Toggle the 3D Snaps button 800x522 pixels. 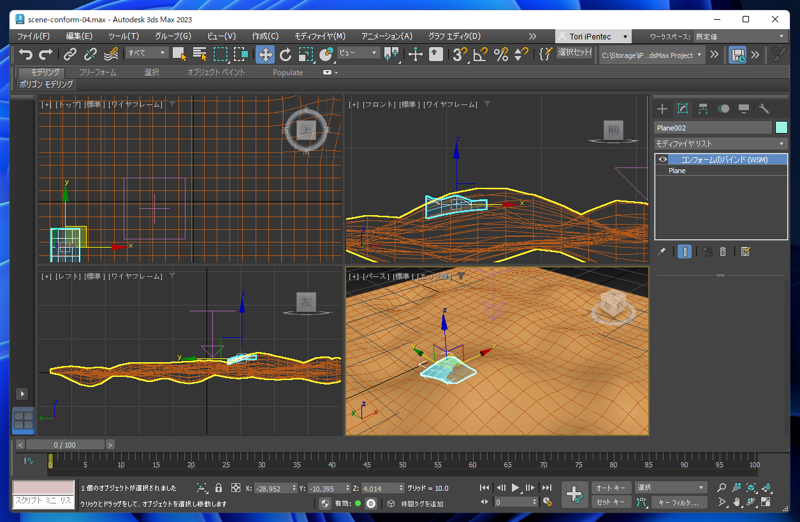point(460,54)
